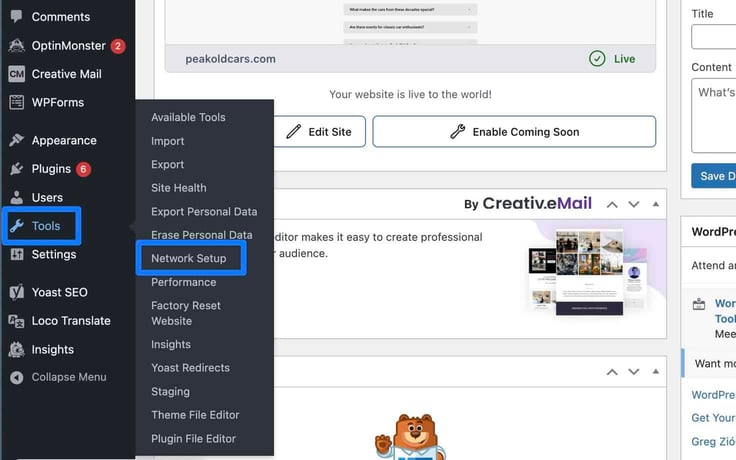736x460 pixels.
Task: Open the Greg Zió news link
Action: [713, 442]
